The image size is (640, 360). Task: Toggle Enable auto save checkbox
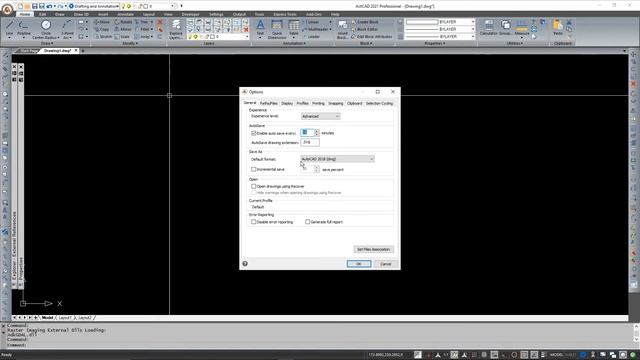coord(253,133)
